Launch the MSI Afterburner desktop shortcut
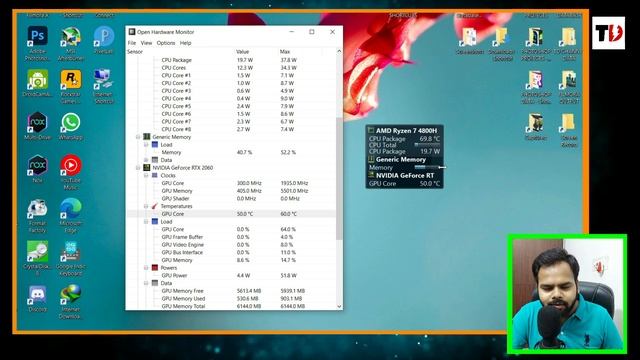The height and width of the screenshot is (360, 640). click(71, 37)
